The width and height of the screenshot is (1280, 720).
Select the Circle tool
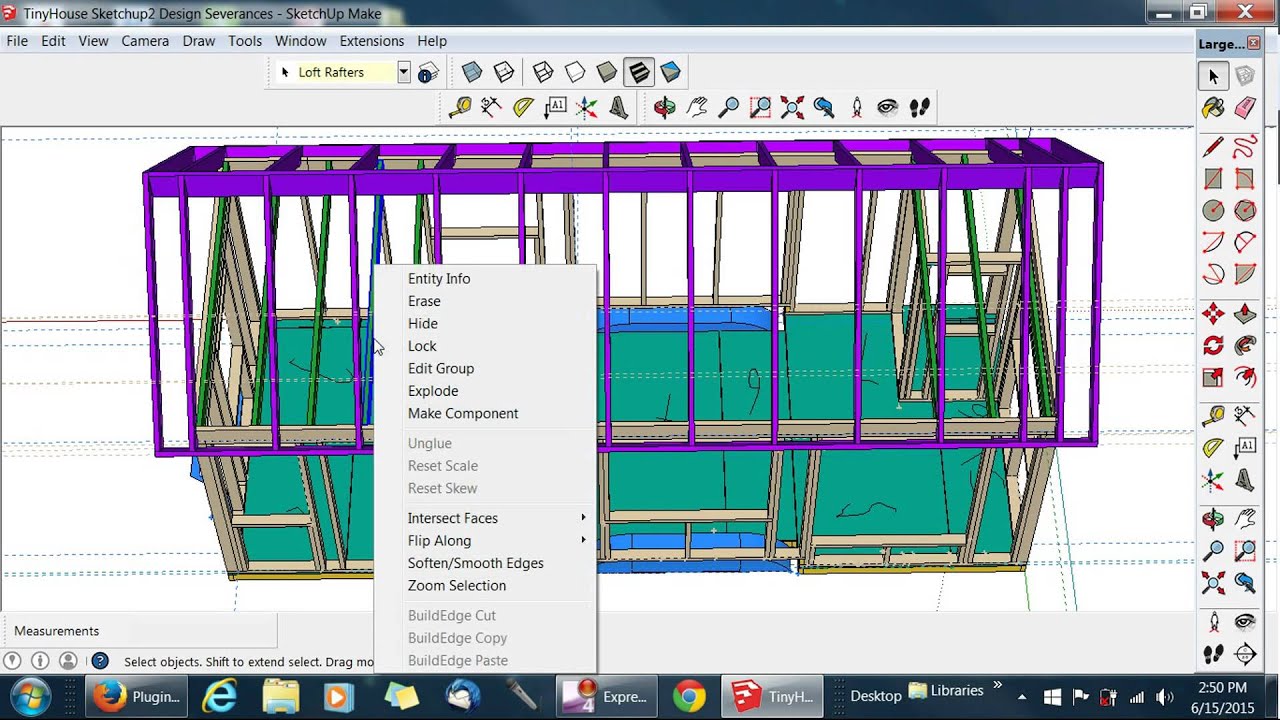click(1213, 211)
